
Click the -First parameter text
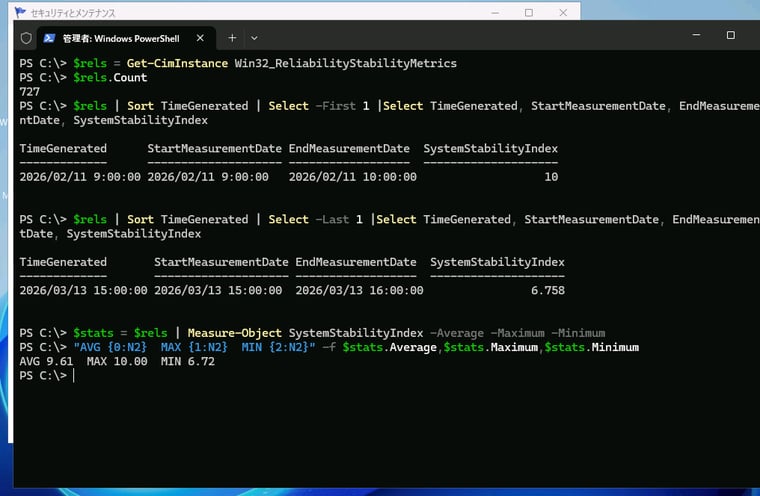click(x=335, y=106)
